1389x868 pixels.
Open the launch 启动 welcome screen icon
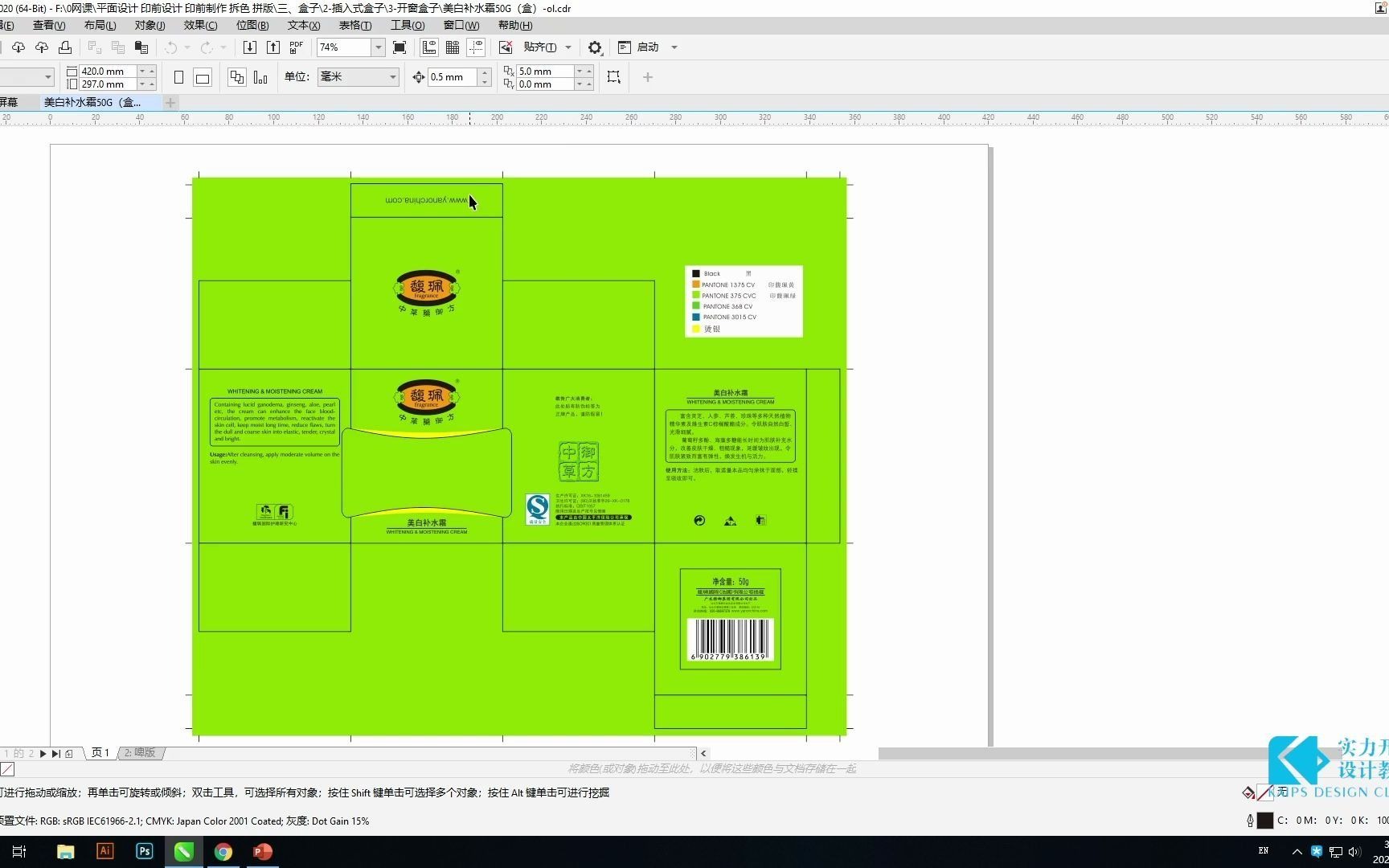[625, 47]
